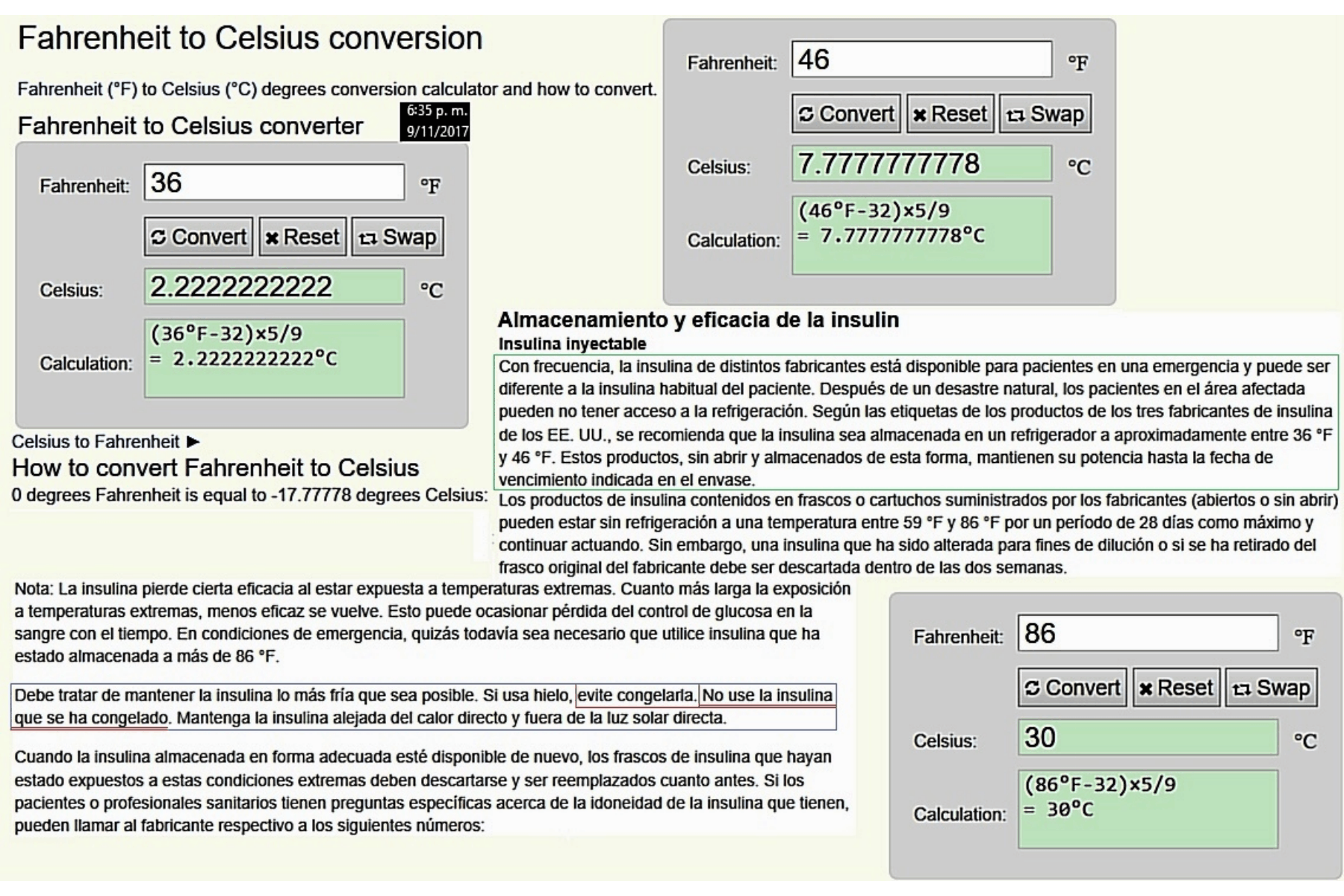Screen dimensions: 1344x896
Task: Click the paragraph starting 'Los productos de insulina'
Action: point(918,533)
